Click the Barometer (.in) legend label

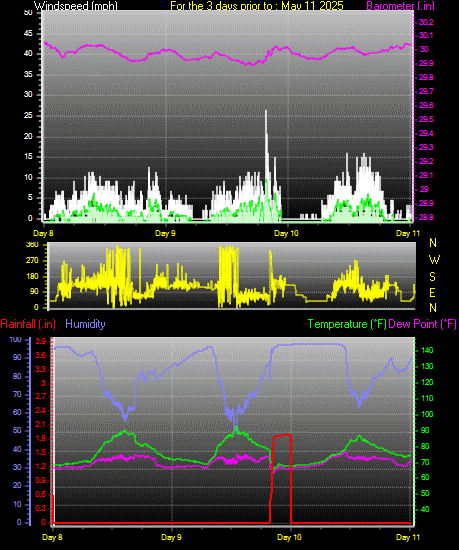[400, 5]
